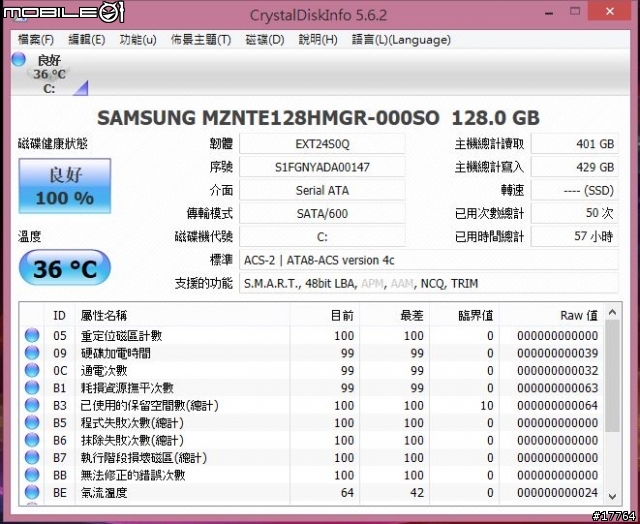Image resolution: width=640 pixels, height=524 pixels.
Task: Click the status icon for attribute 05
Action: tap(32, 335)
